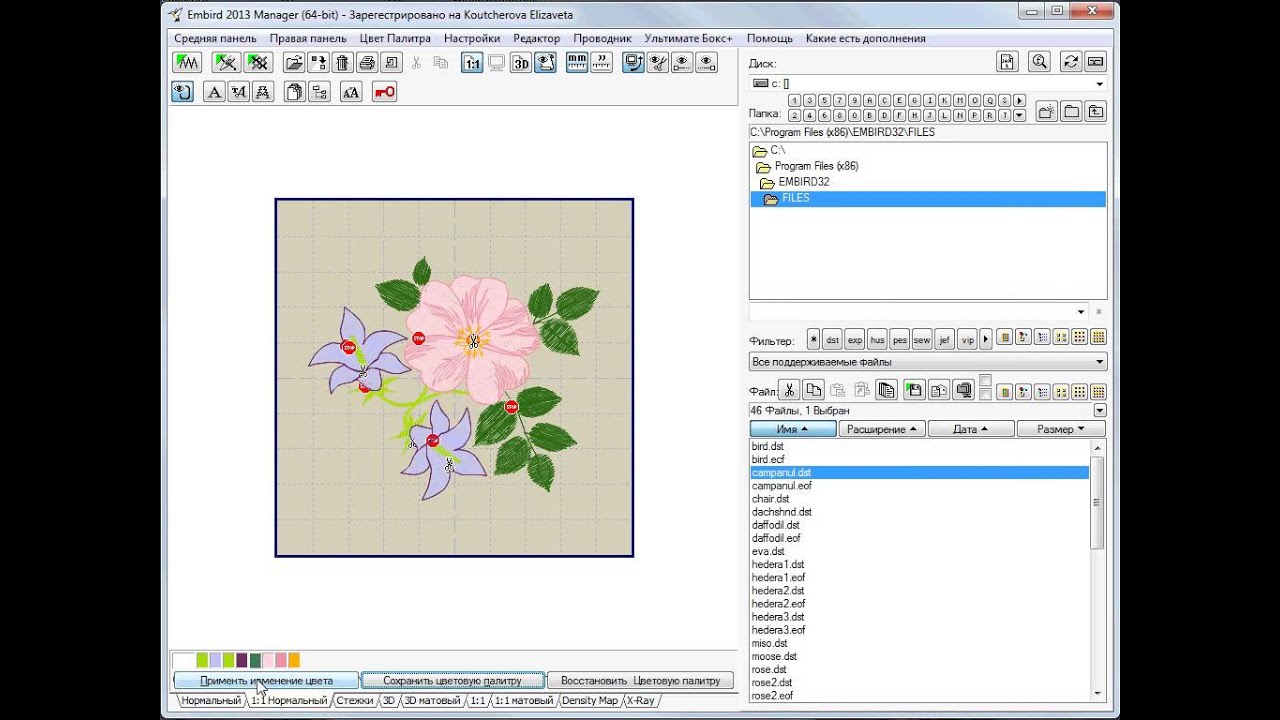Toggle inches units ruler button

click(602, 63)
